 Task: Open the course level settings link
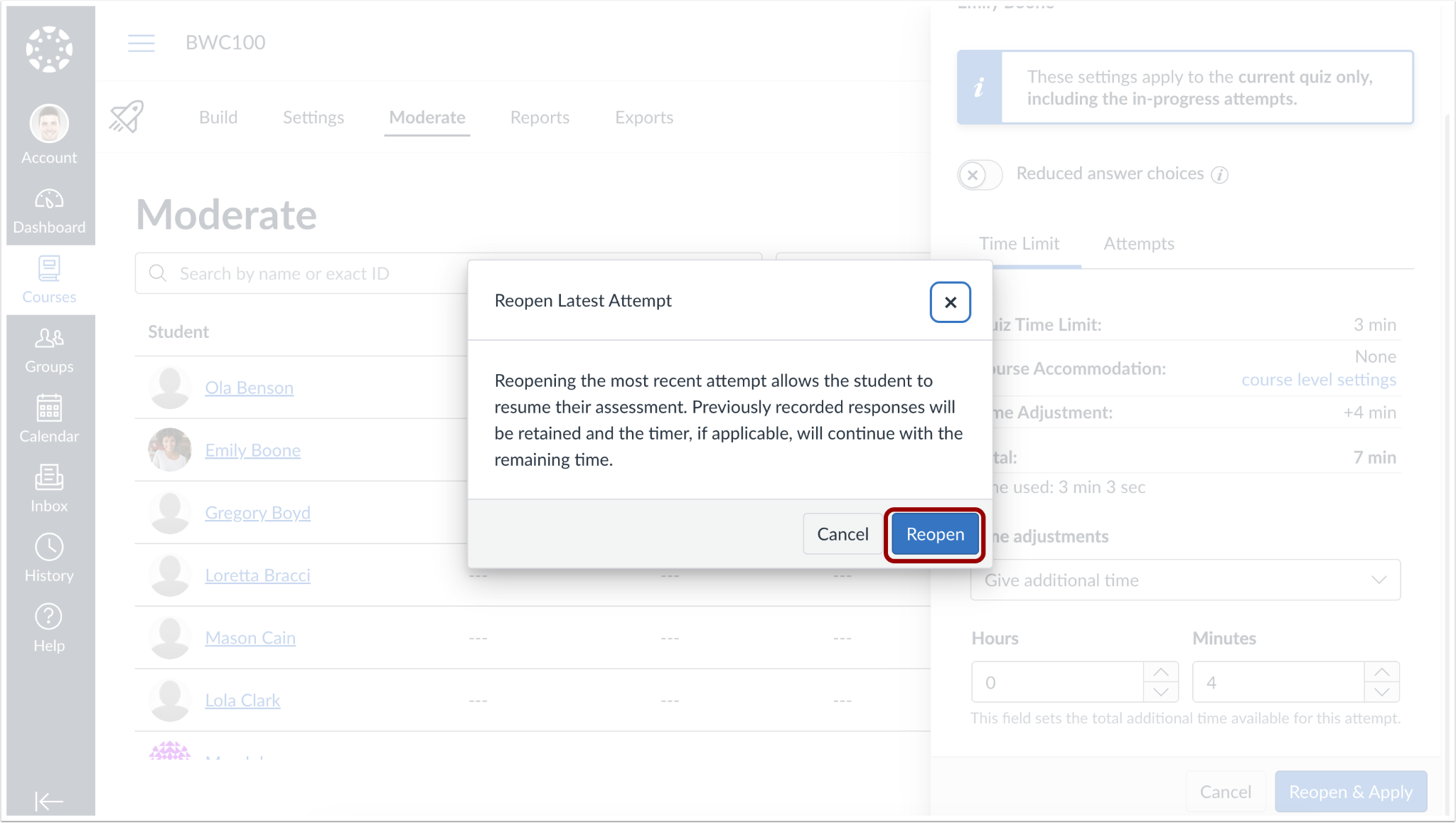[1319, 380]
